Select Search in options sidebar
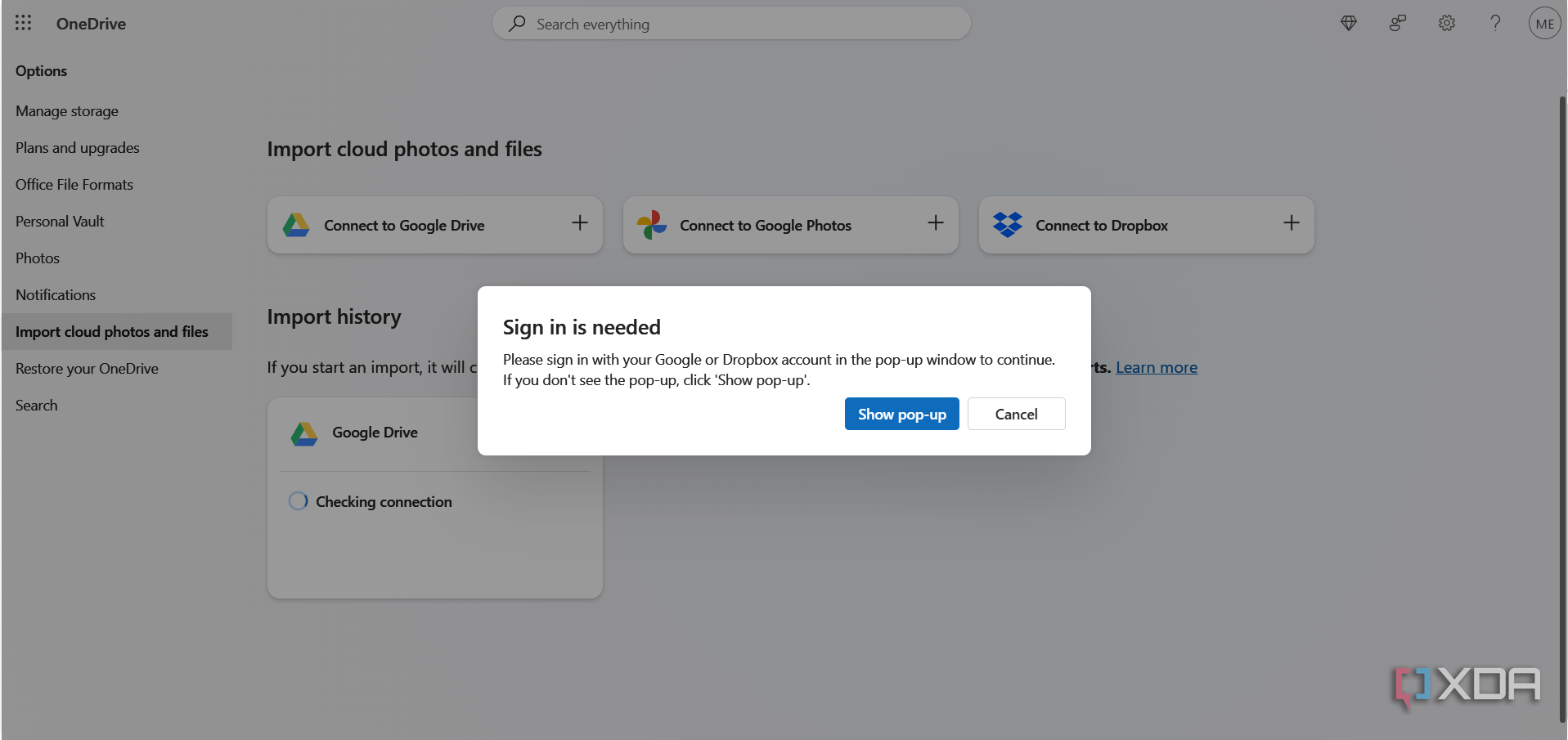1568x740 pixels. 37,406
